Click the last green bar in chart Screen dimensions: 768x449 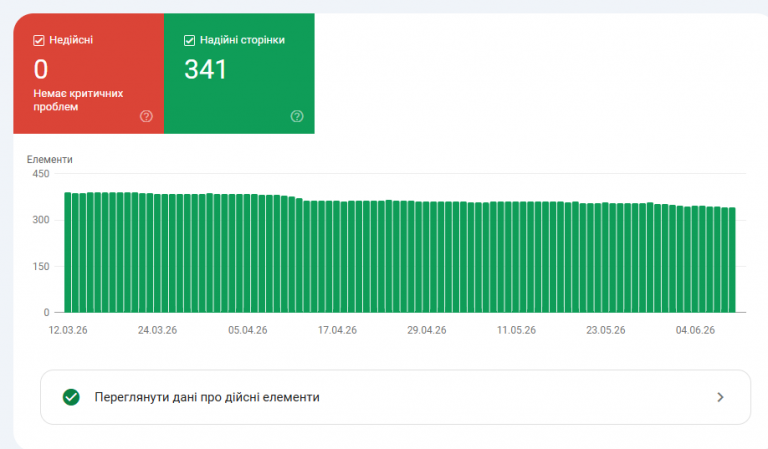(732, 260)
